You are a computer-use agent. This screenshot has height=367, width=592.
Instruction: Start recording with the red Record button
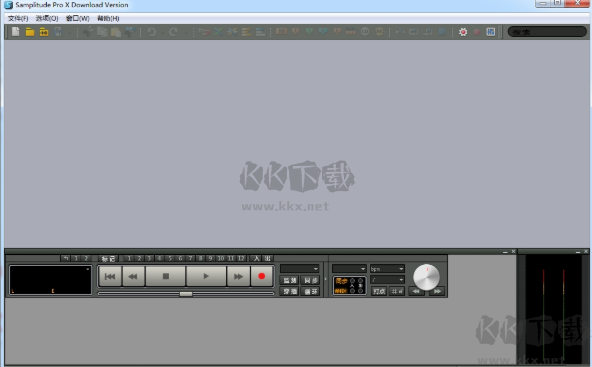click(x=261, y=276)
